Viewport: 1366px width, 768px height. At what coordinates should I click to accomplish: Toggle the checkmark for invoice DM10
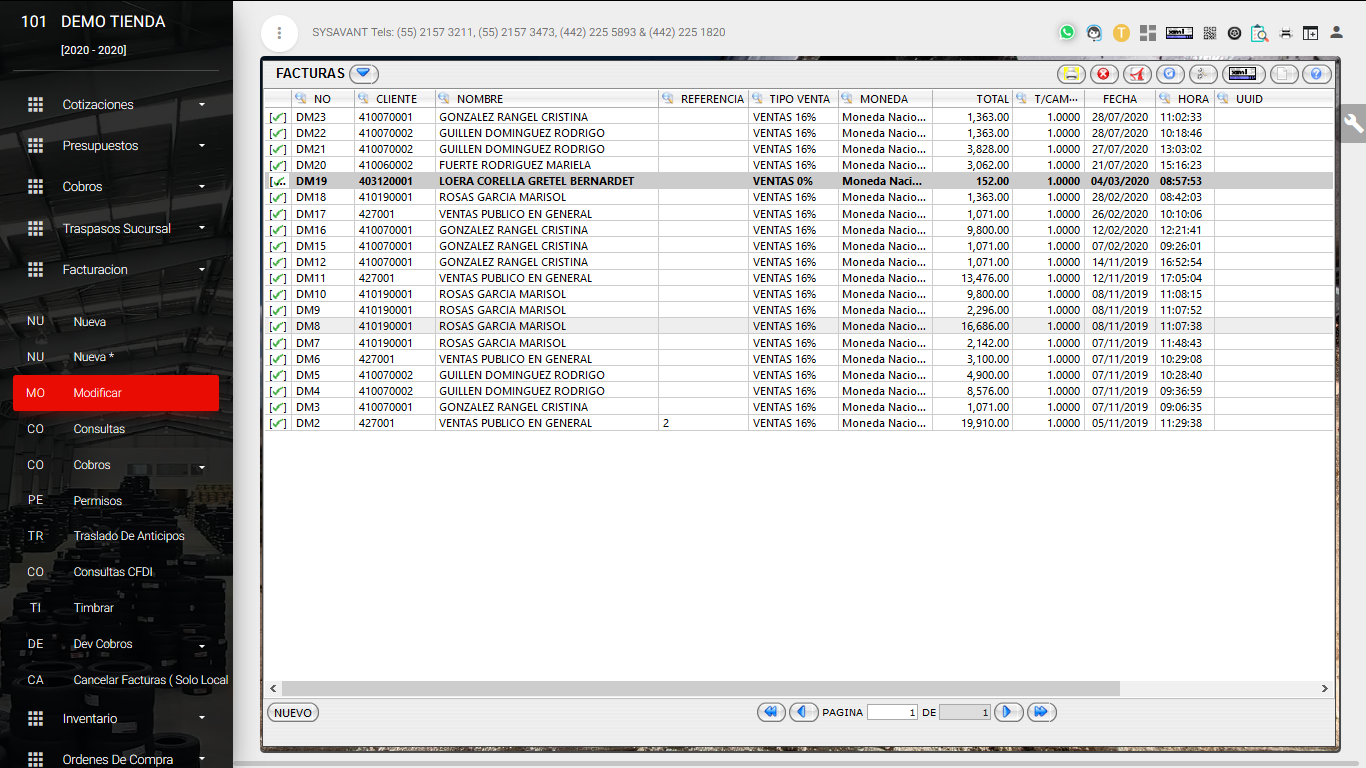tap(277, 294)
